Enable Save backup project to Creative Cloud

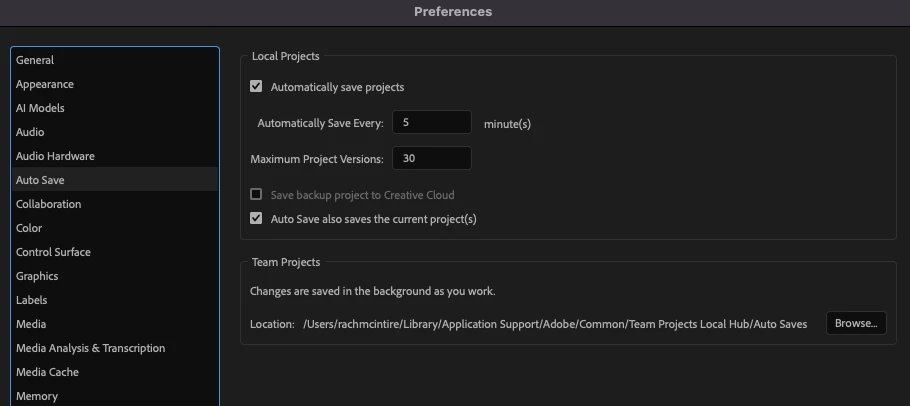pyautogui.click(x=257, y=195)
